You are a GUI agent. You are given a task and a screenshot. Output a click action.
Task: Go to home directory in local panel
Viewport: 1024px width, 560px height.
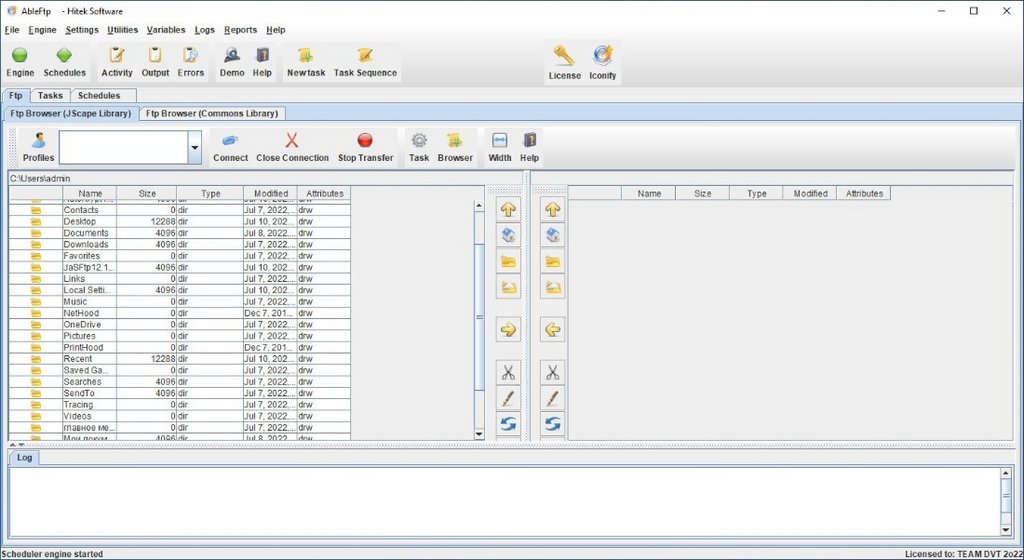tap(508, 235)
